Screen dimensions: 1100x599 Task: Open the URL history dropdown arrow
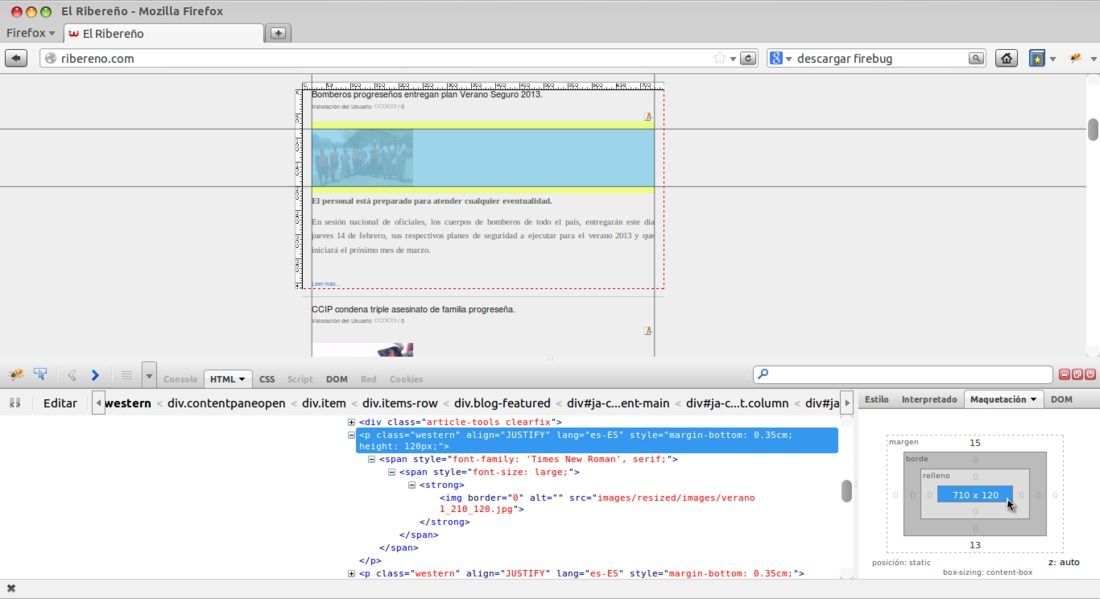(733, 59)
